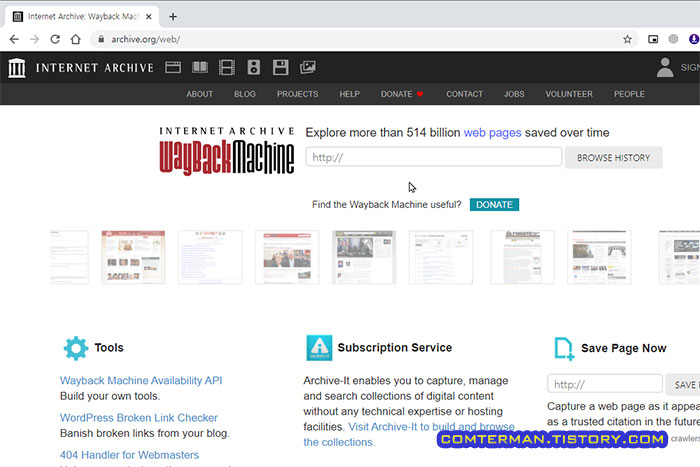Open the Video filmstrip icon
This screenshot has width=700, height=467.
pos(226,67)
